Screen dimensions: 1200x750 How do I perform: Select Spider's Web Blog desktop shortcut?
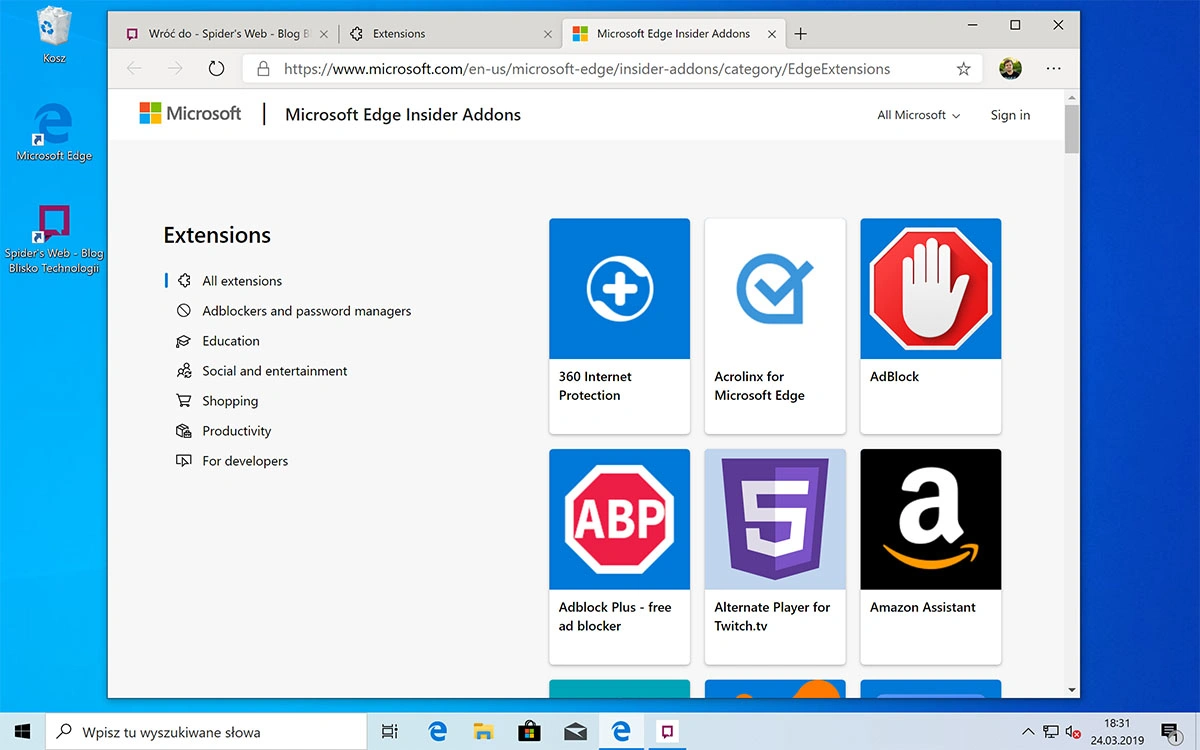(x=54, y=239)
